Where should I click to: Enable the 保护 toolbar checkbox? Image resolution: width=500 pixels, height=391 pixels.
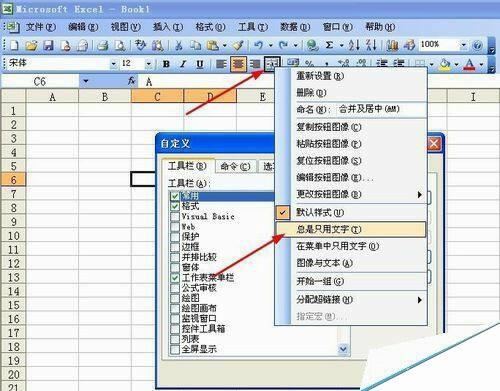(175, 237)
